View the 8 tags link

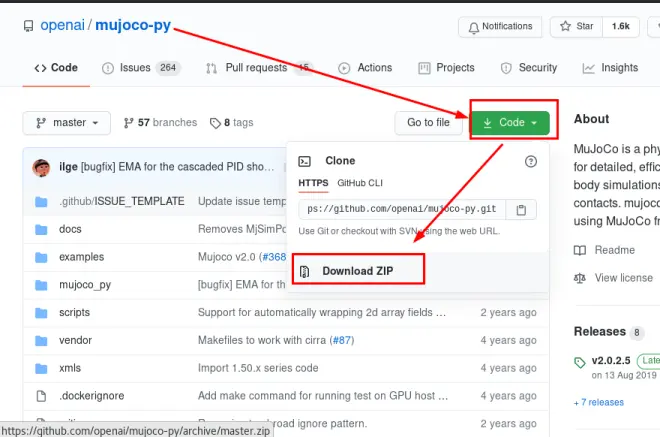tap(232, 123)
